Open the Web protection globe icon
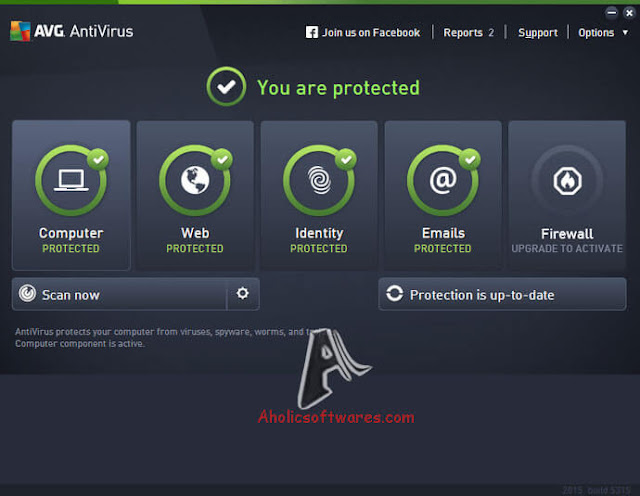The height and width of the screenshot is (496, 640). click(195, 180)
